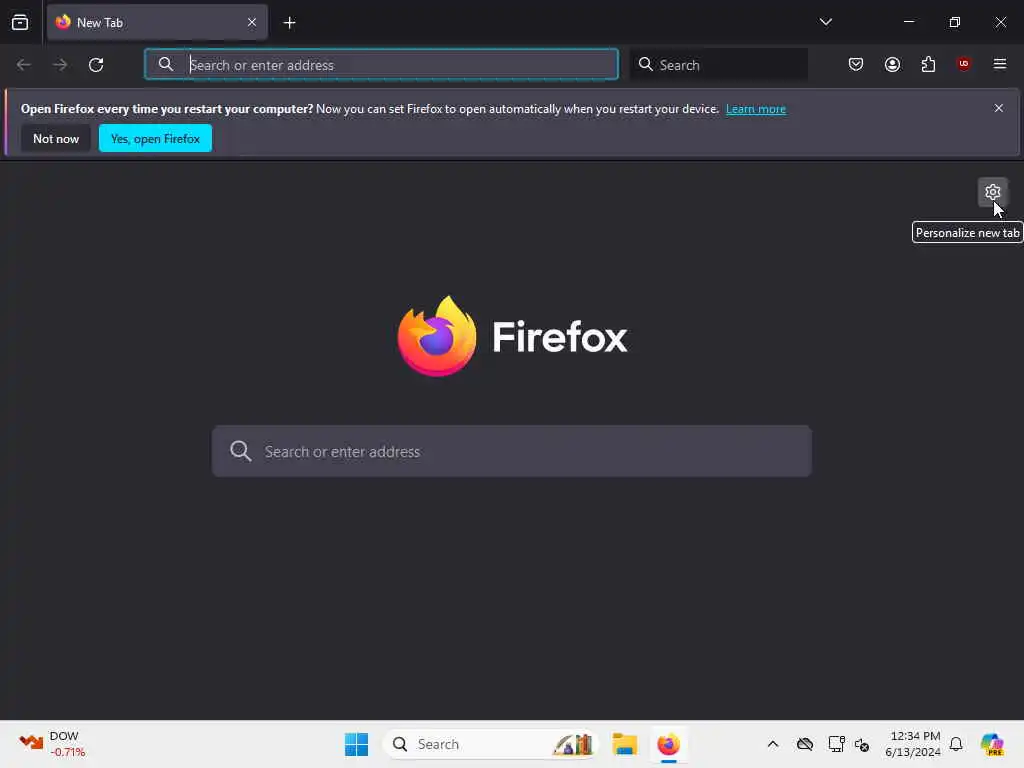Open OneDrive cloud tray icon
The width and height of the screenshot is (1024, 768).
coord(805,744)
